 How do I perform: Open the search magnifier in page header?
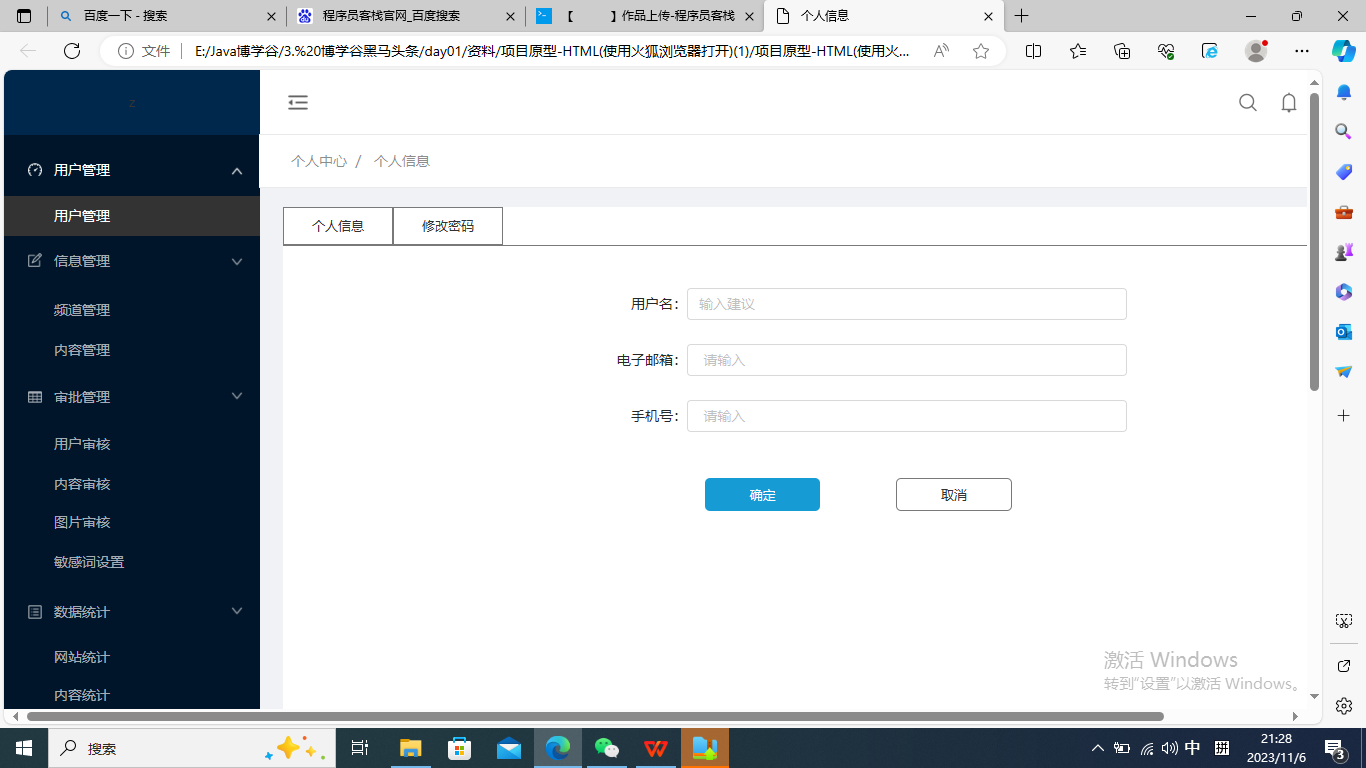tap(1248, 102)
